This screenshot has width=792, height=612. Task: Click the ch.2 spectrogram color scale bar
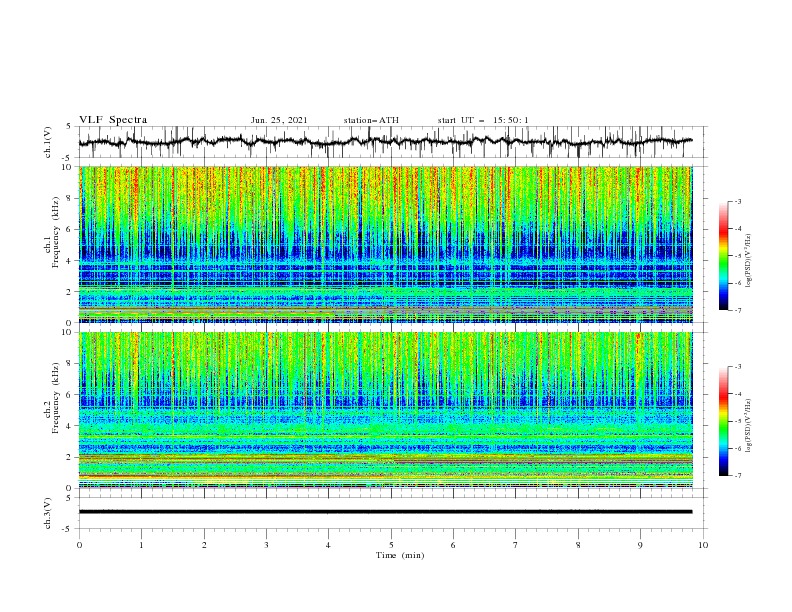click(x=723, y=421)
